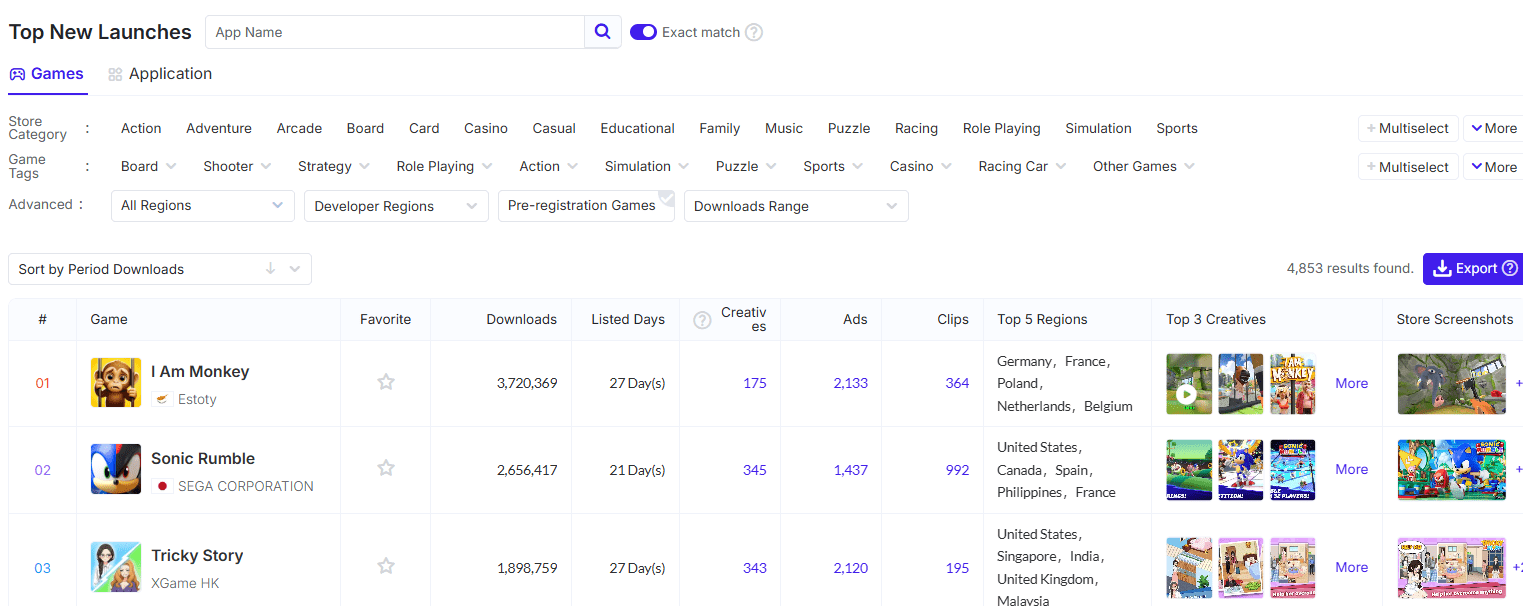Click the Export button
The width and height of the screenshot is (1523, 606).
pyautogui.click(x=1472, y=268)
